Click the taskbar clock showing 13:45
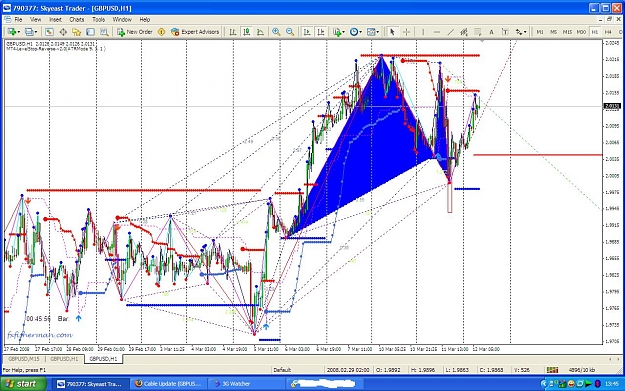This screenshot has width=625, height=391. pos(611,384)
